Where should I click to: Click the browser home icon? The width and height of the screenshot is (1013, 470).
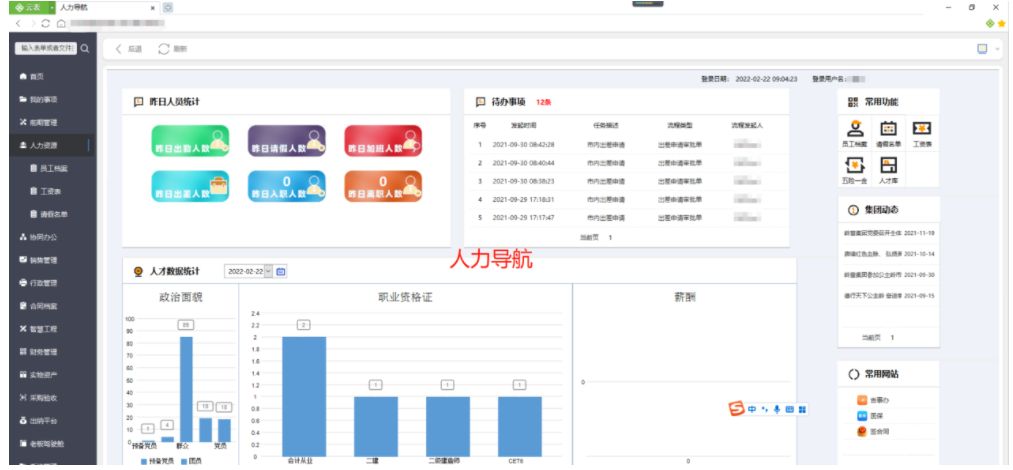[61, 23]
